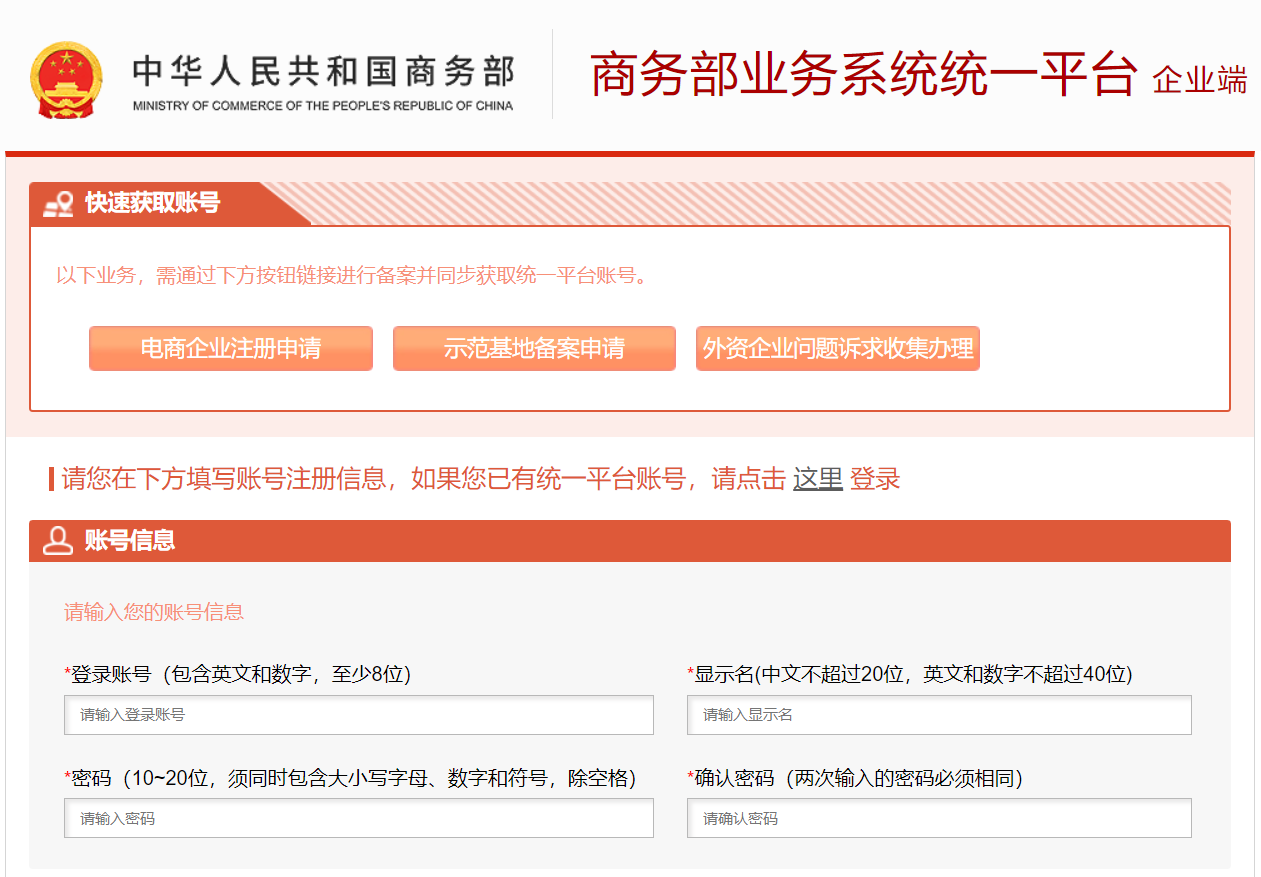
Task: Focus the 显示名 input field
Action: click(939, 715)
